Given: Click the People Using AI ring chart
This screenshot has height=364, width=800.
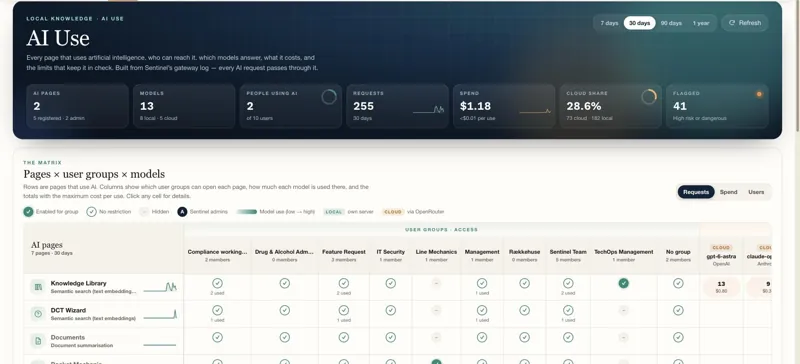Looking at the screenshot, I should pos(329,97).
